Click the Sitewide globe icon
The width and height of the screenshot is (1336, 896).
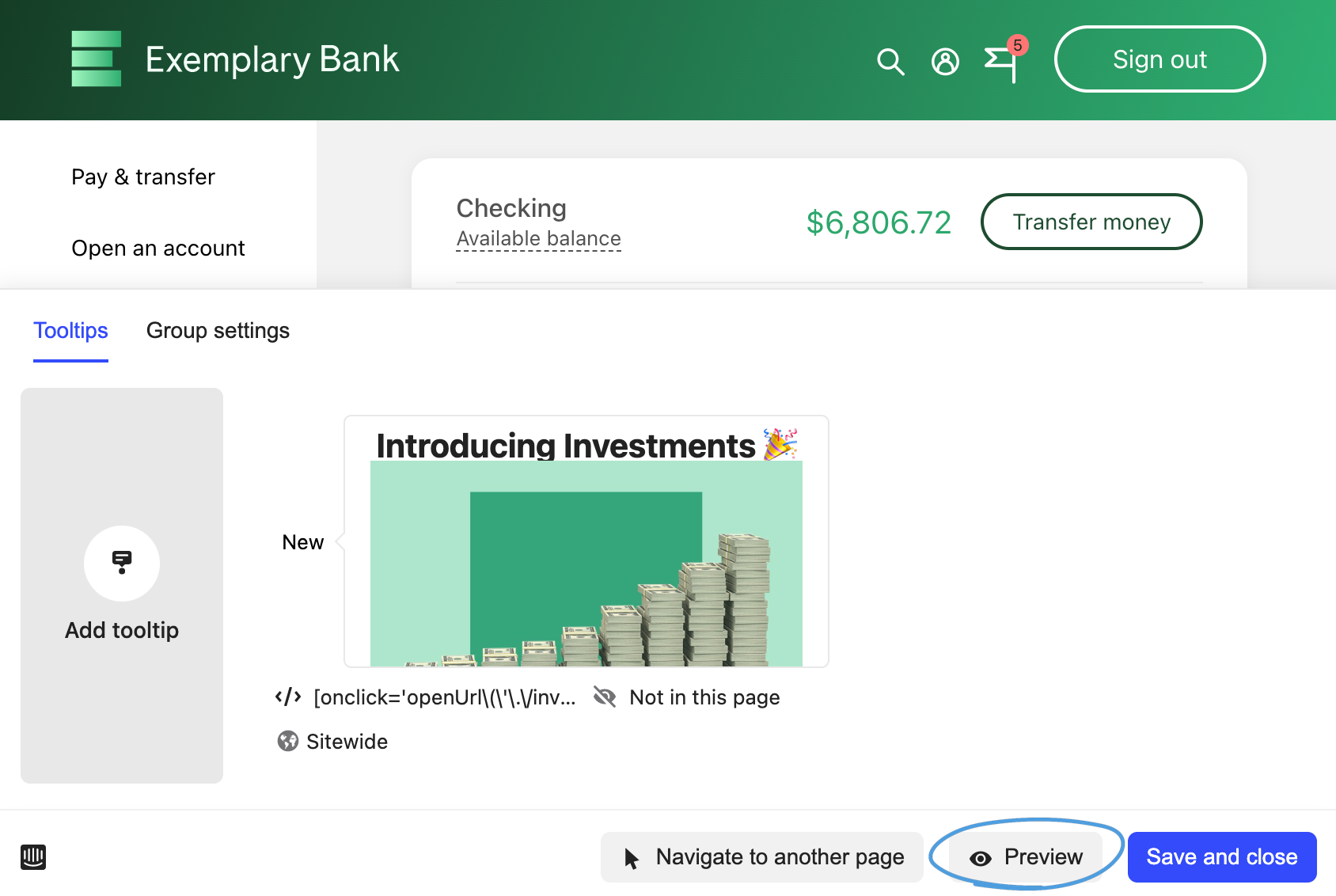[288, 741]
